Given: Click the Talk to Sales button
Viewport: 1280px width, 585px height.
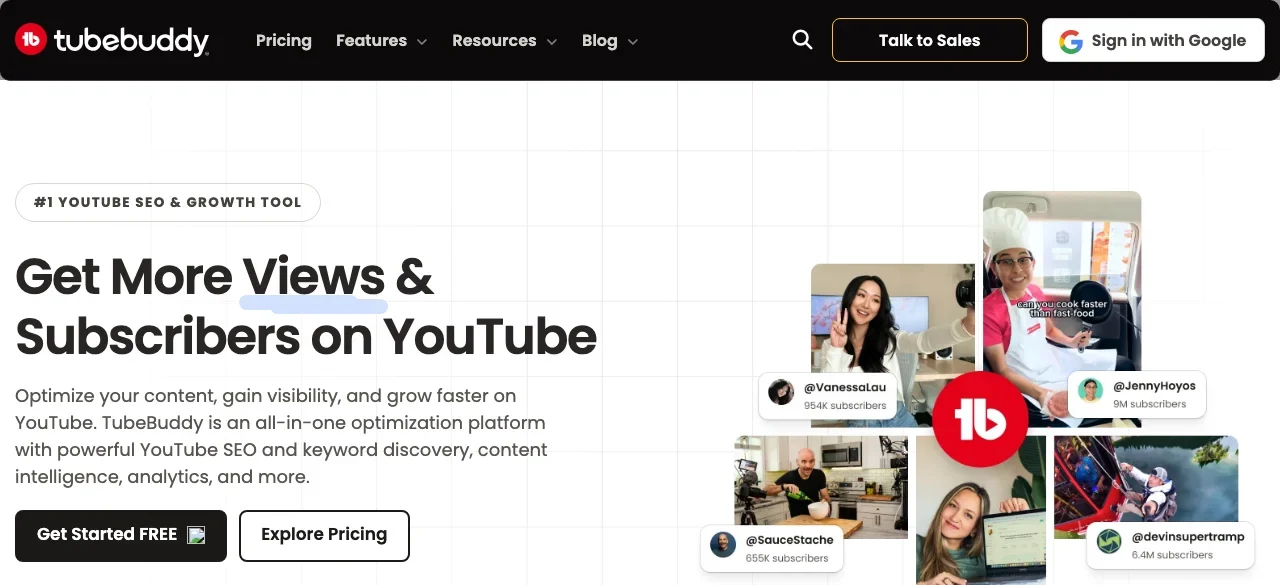Looking at the screenshot, I should [x=930, y=40].
